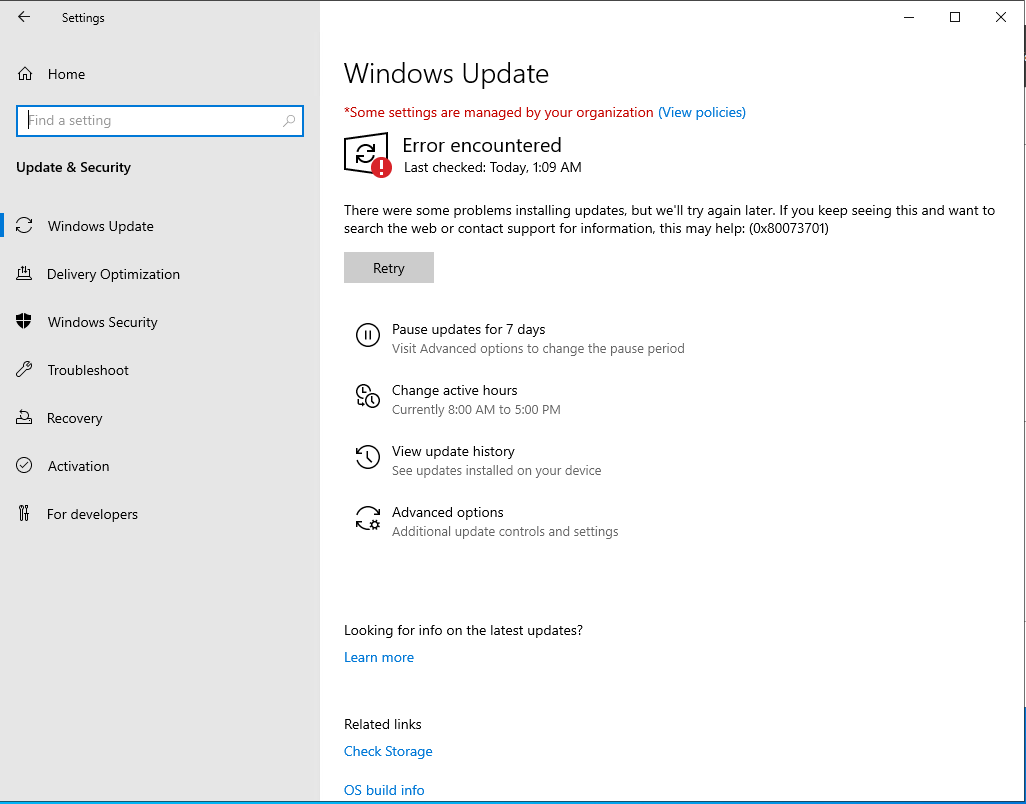Open the Troubleshoot page

[x=88, y=370]
